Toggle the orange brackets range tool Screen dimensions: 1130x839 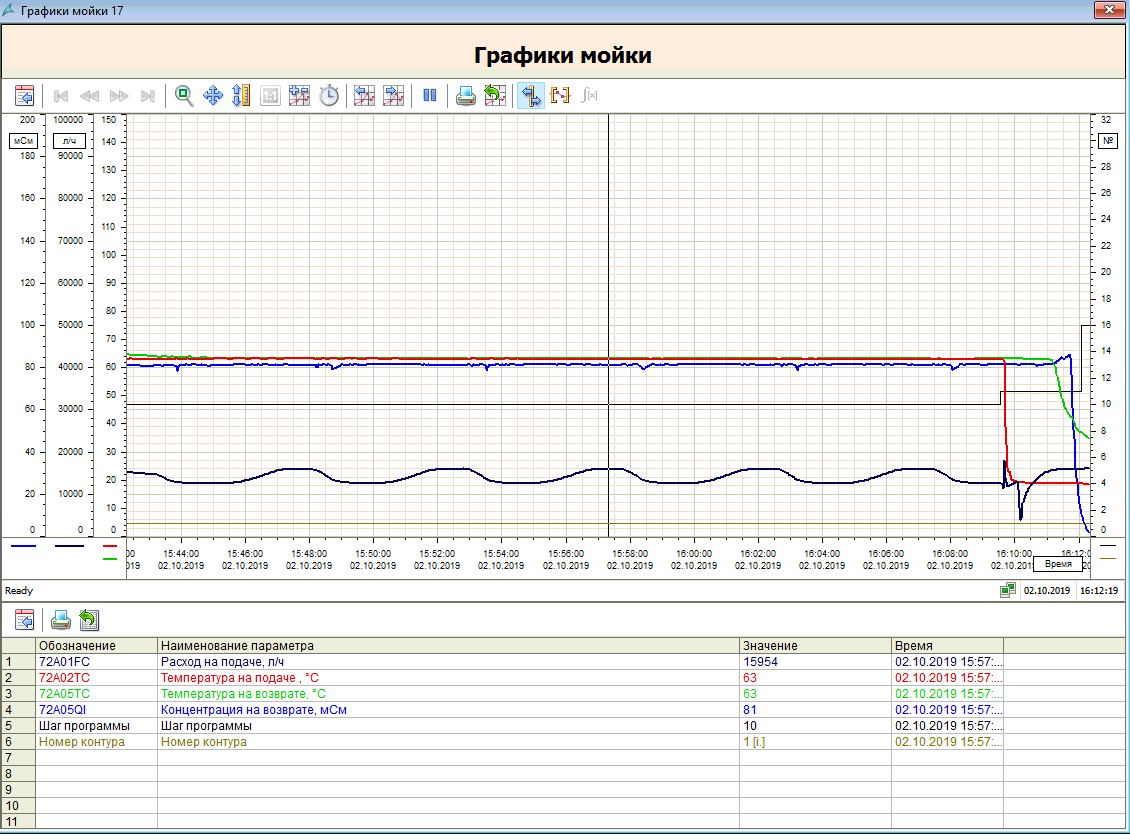click(560, 96)
